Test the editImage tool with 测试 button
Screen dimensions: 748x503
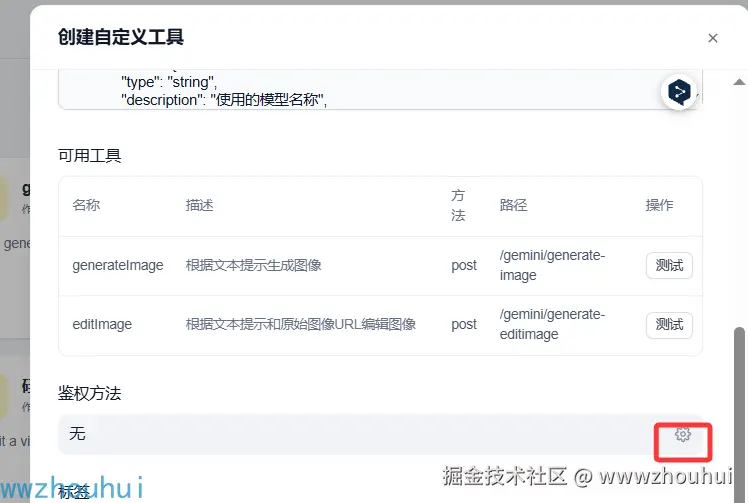coord(669,325)
